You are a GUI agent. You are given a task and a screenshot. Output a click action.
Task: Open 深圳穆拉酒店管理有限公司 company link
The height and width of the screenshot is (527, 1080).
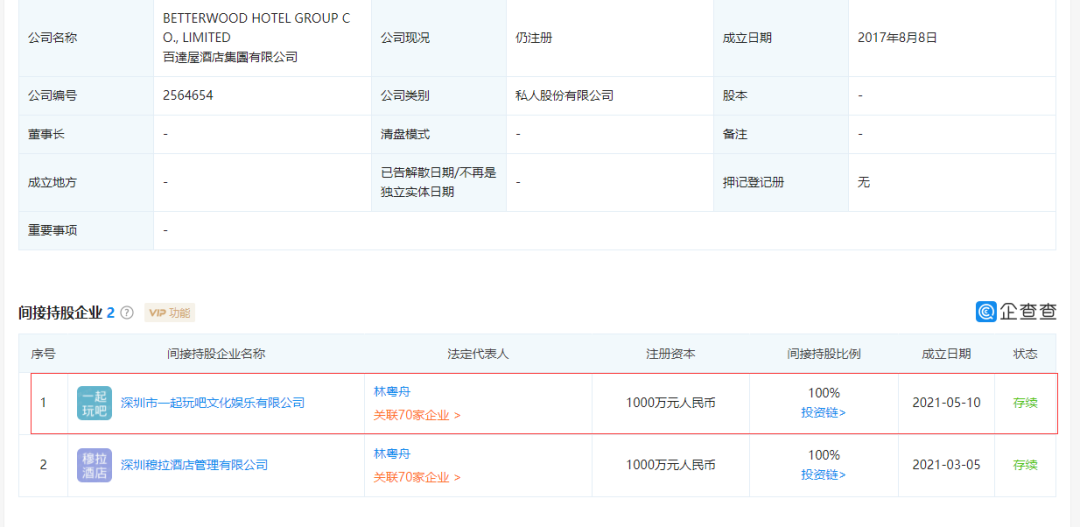coord(194,465)
